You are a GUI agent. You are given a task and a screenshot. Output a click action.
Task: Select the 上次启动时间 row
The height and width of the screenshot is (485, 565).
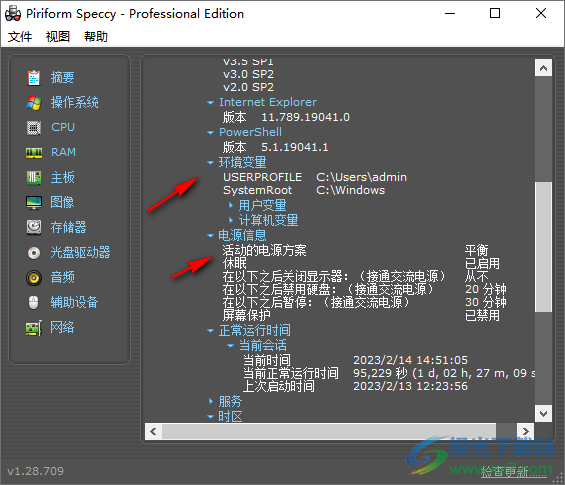click(355, 386)
